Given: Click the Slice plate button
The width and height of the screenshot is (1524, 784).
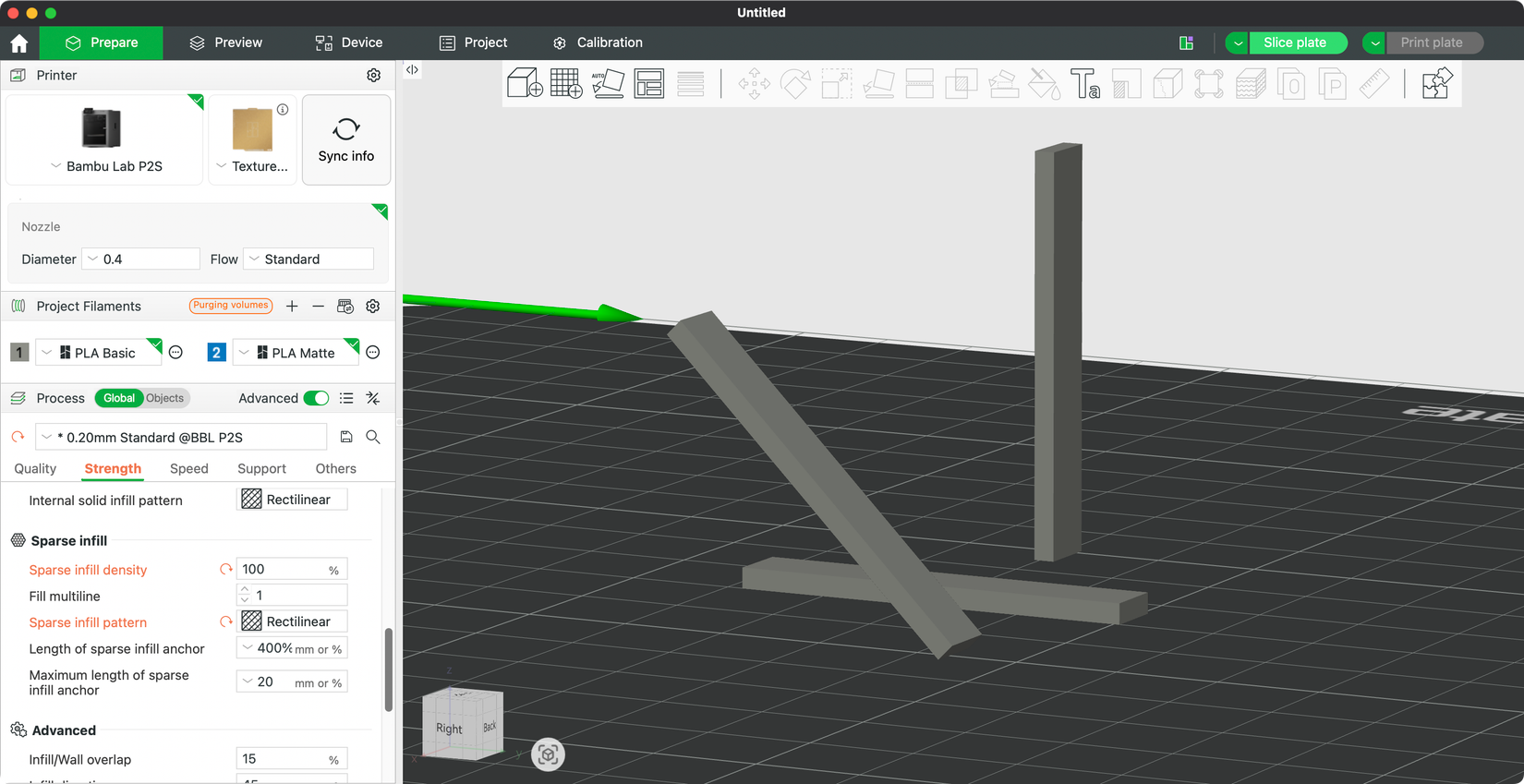Looking at the screenshot, I should click(x=1294, y=42).
